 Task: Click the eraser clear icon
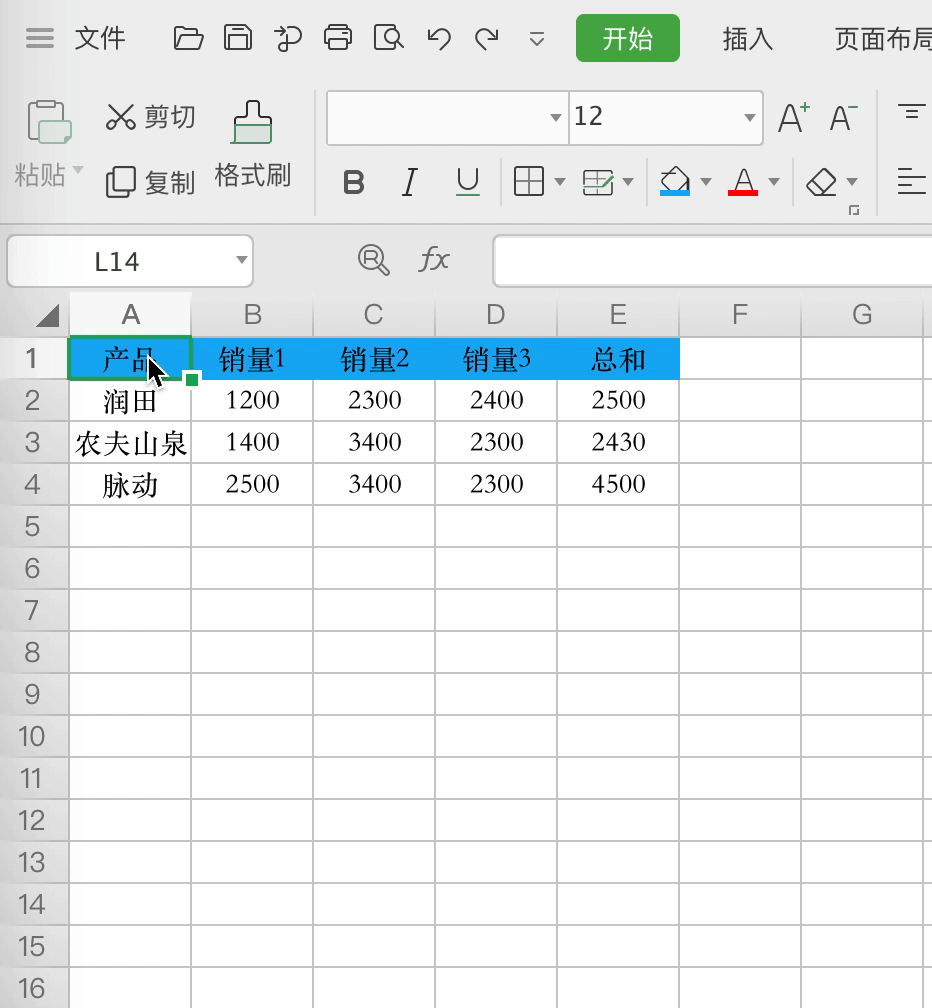tap(821, 182)
